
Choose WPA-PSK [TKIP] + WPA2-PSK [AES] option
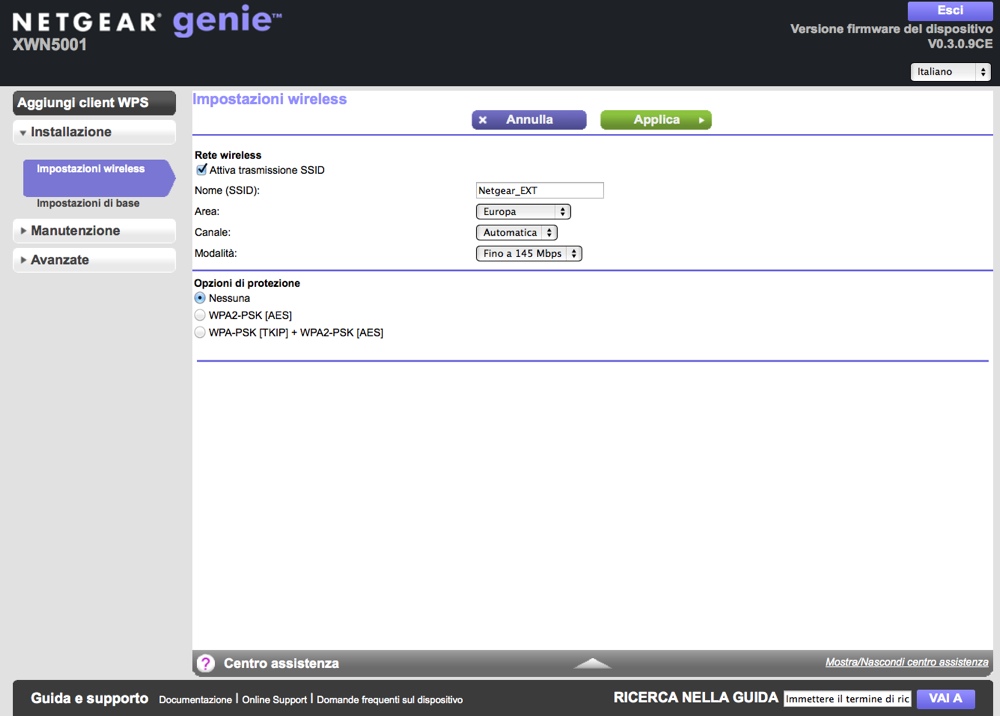click(200, 332)
